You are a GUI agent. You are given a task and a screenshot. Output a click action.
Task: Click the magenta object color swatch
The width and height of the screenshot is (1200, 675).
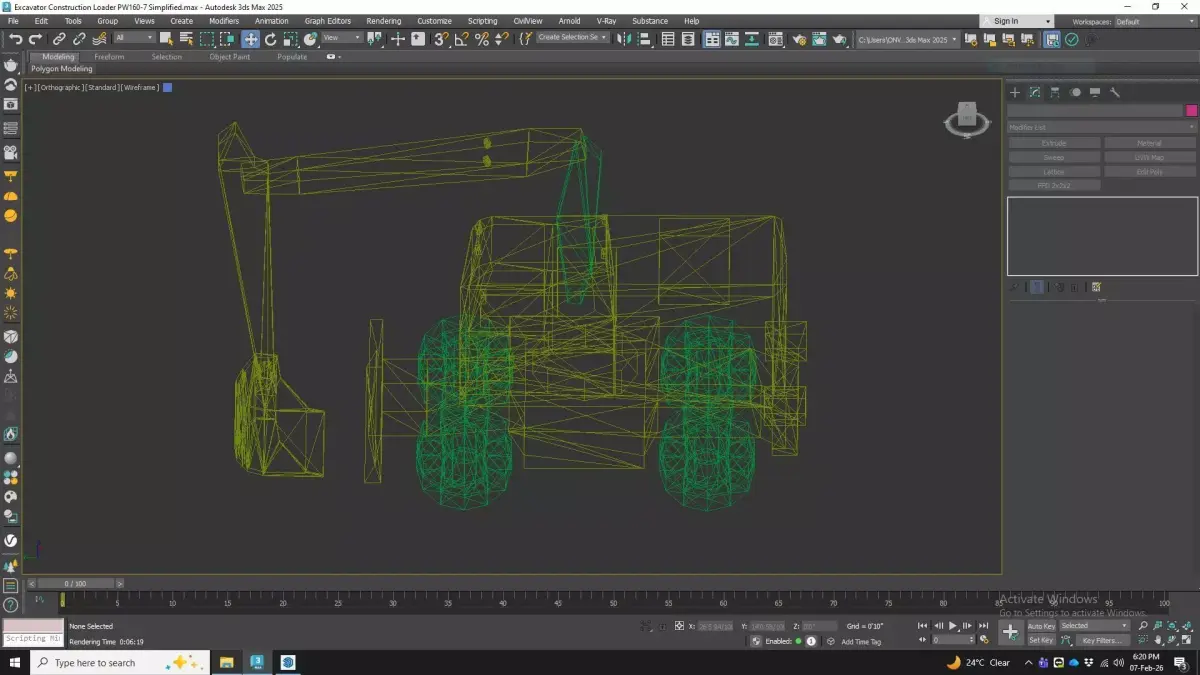click(x=1191, y=110)
